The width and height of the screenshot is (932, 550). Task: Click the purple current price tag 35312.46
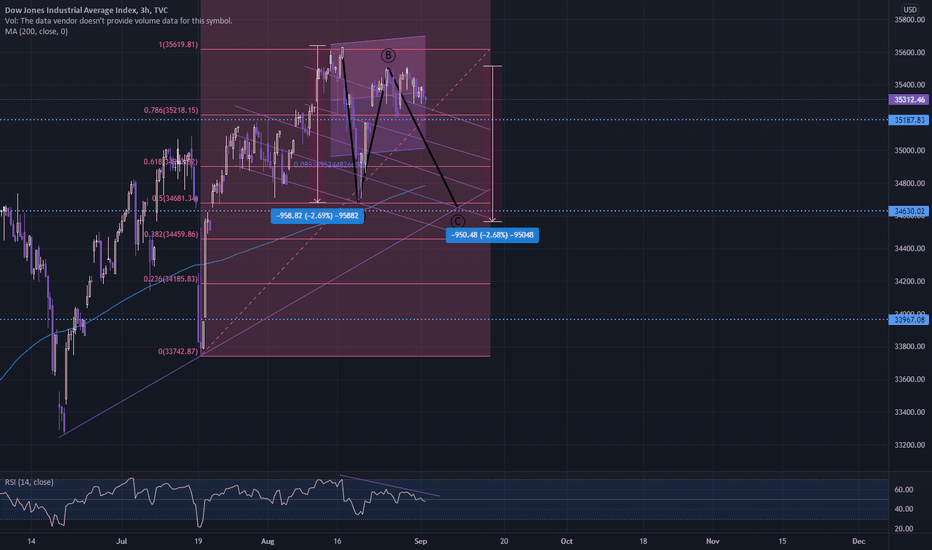pos(908,100)
